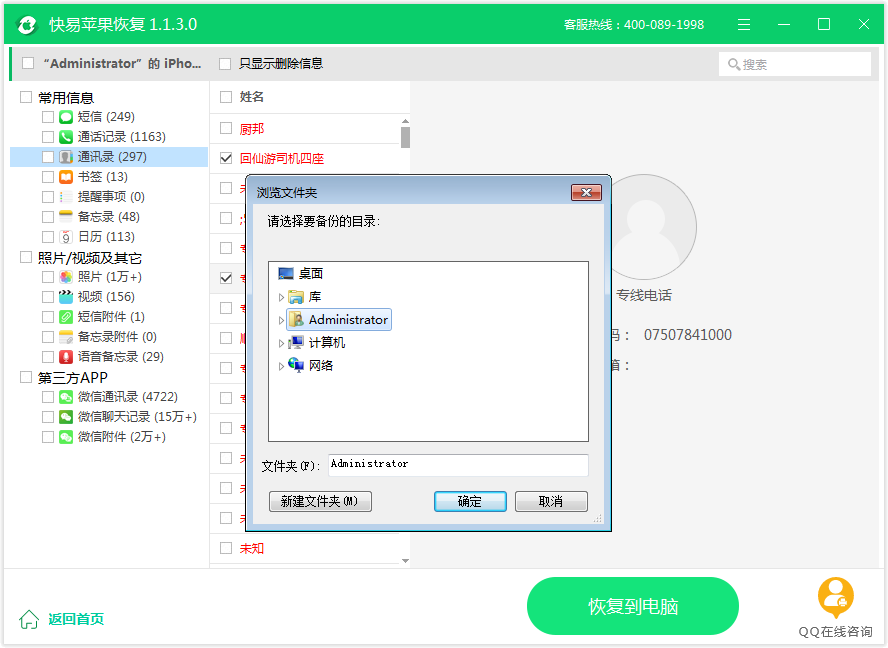Screen dimensions: 888x648
Task: Click the 新建文件夹 button
Action: click(320, 502)
